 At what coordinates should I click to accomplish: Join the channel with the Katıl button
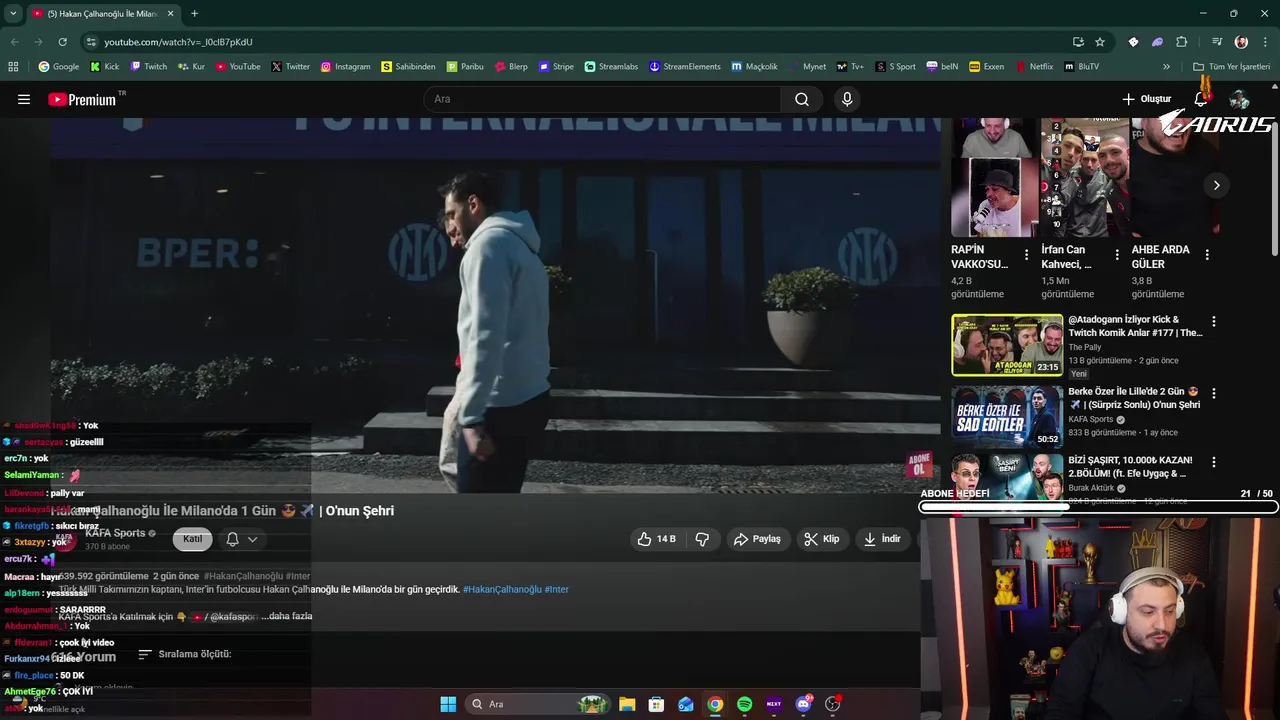[193, 539]
